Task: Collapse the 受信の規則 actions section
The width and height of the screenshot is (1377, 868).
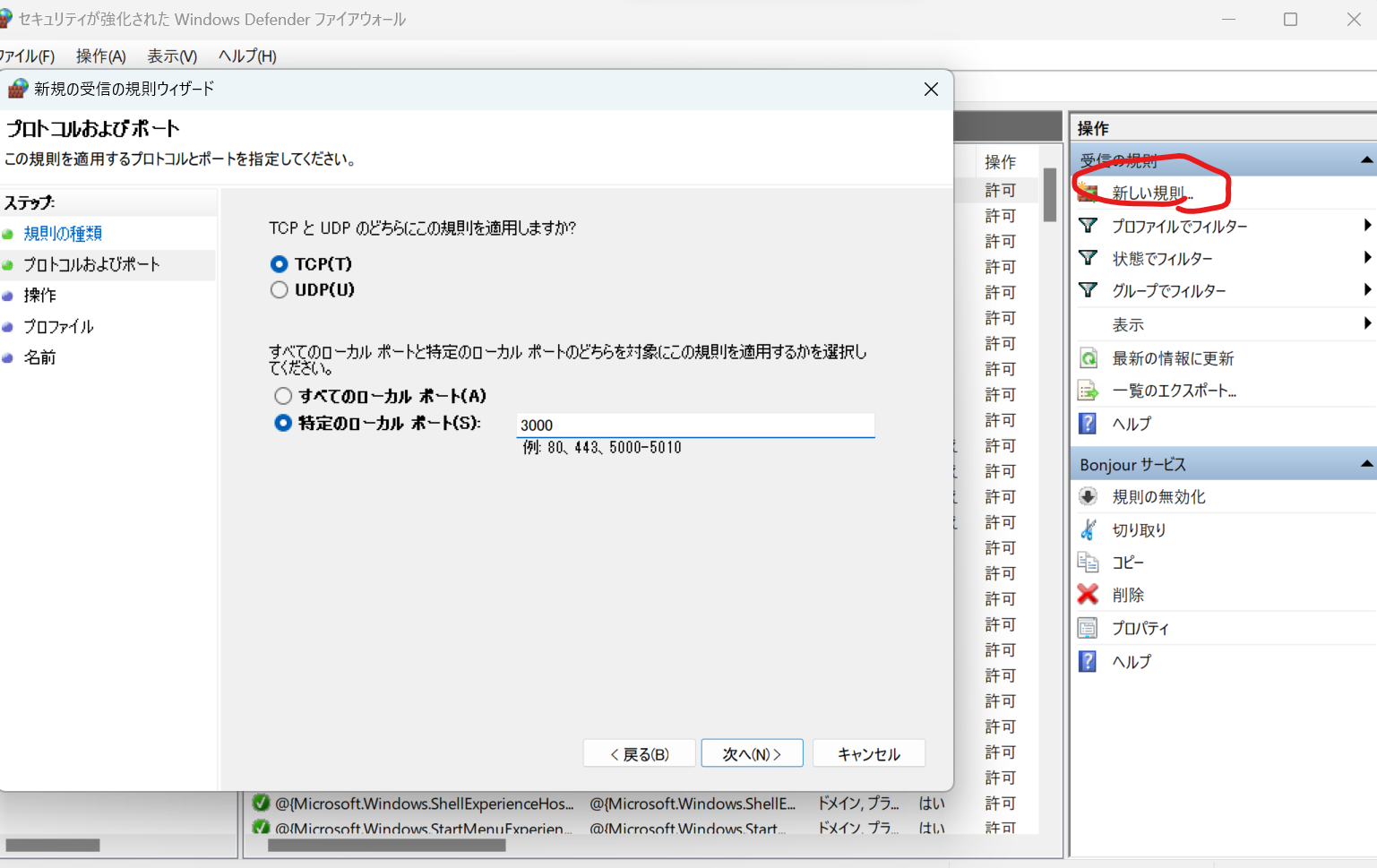Action: pyautogui.click(x=1365, y=159)
